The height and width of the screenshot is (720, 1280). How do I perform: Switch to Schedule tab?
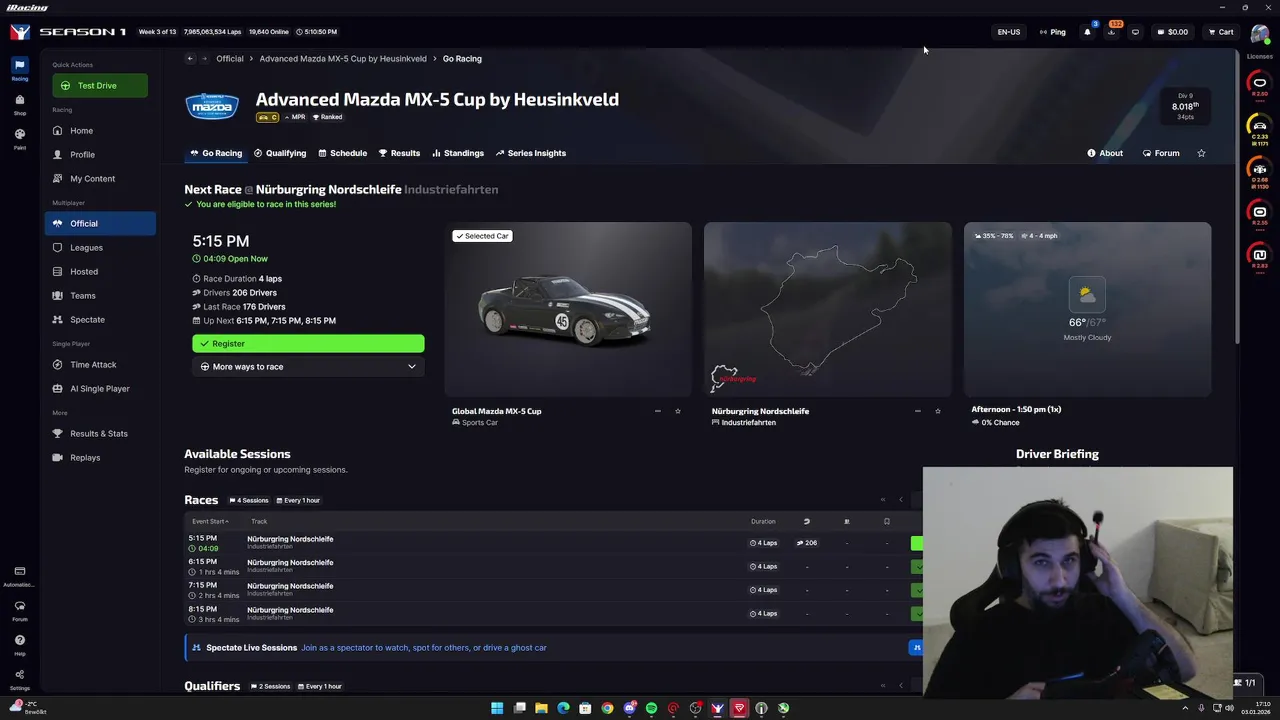(343, 153)
